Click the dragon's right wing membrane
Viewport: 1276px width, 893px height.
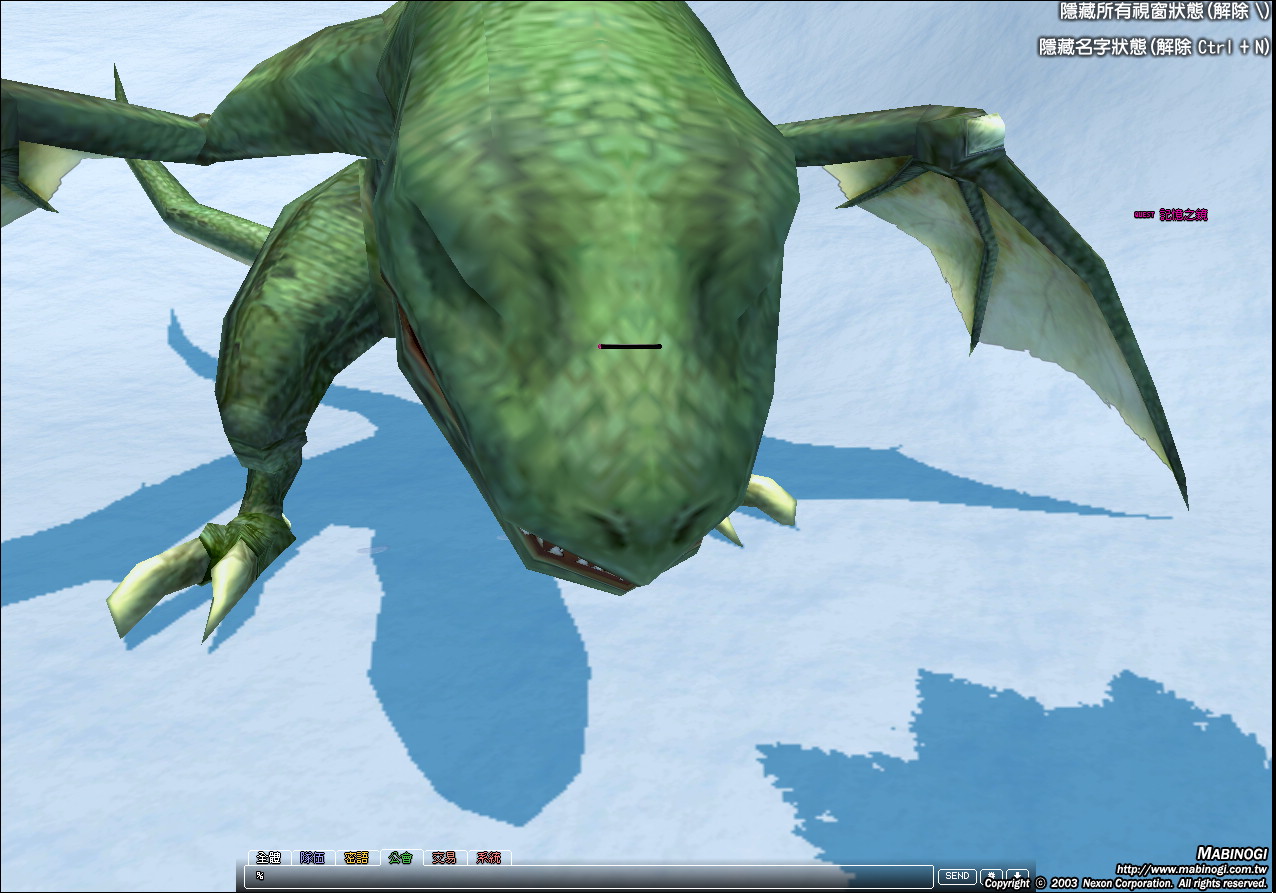[x=1040, y=290]
